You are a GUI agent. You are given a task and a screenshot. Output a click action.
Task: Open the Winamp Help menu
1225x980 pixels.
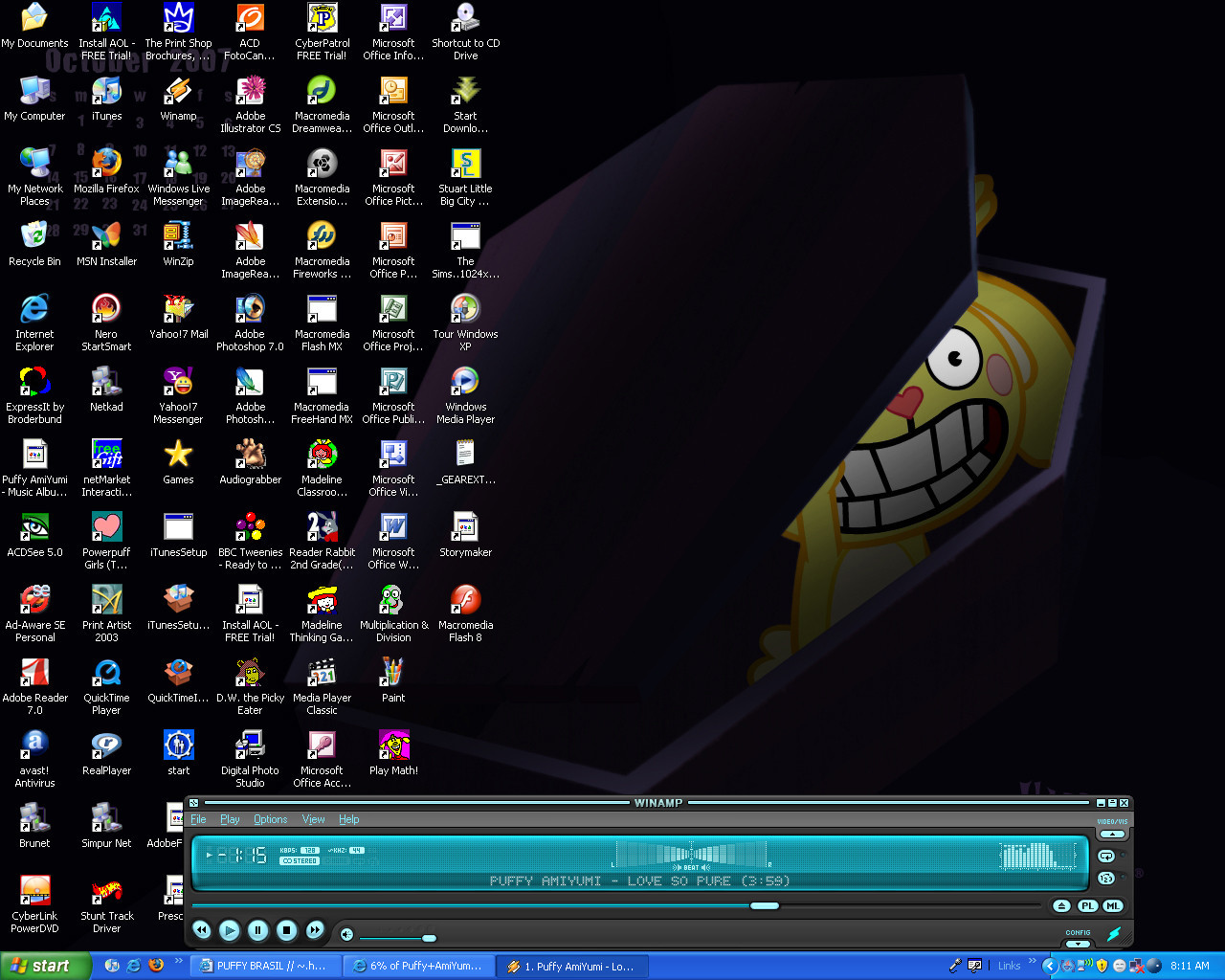coord(348,819)
